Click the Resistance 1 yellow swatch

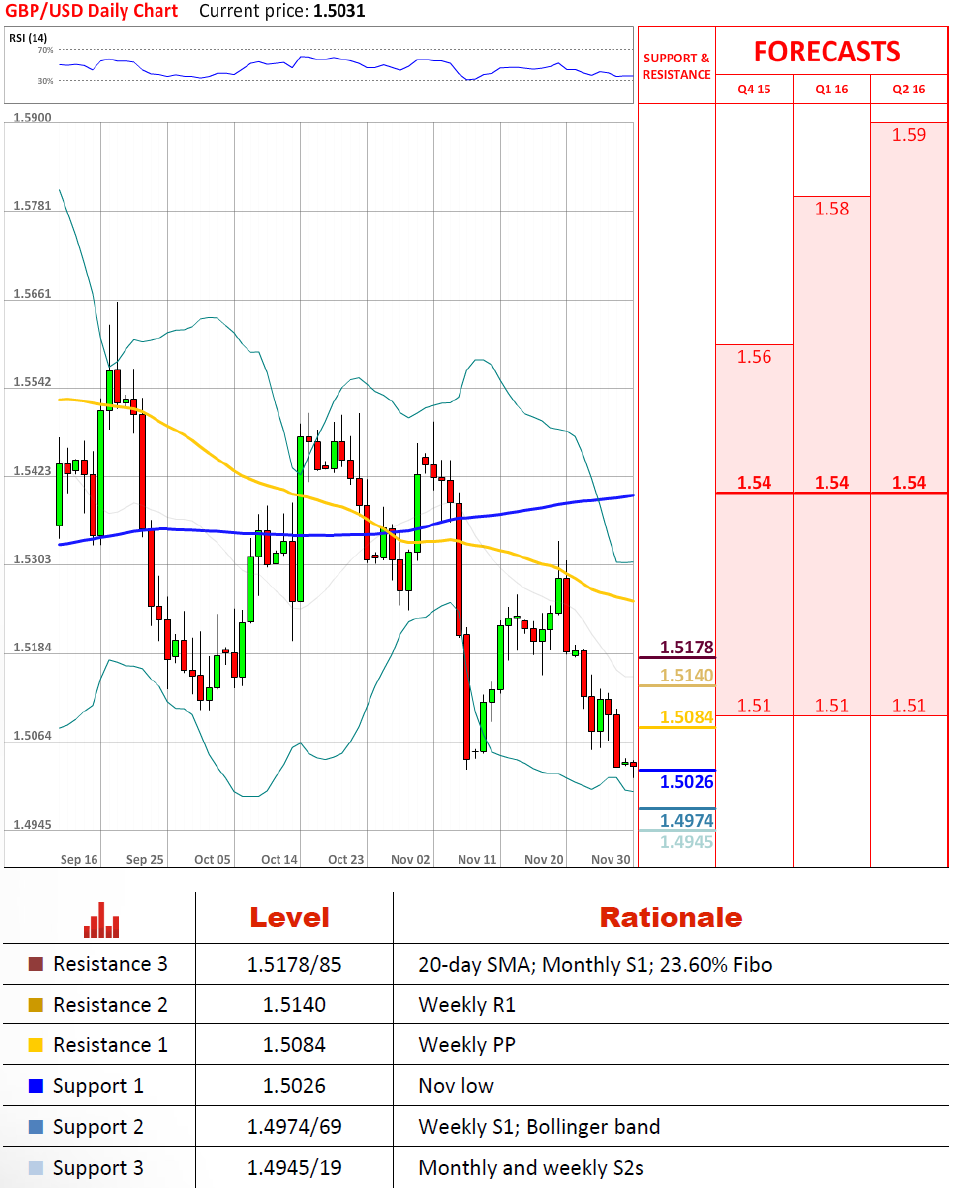coord(36,1045)
